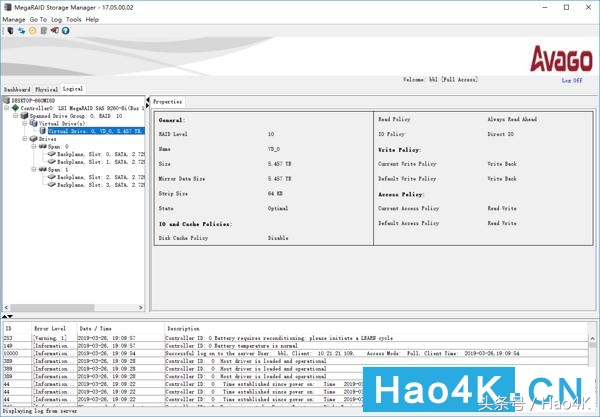Select the Spanned Drive Group icon

click(24, 116)
